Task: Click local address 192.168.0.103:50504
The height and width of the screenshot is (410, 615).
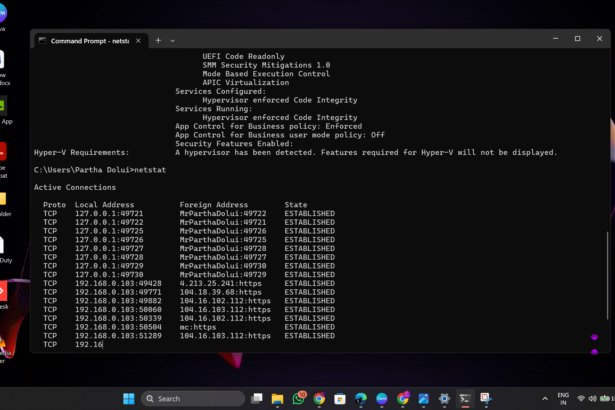Action: tap(118, 327)
